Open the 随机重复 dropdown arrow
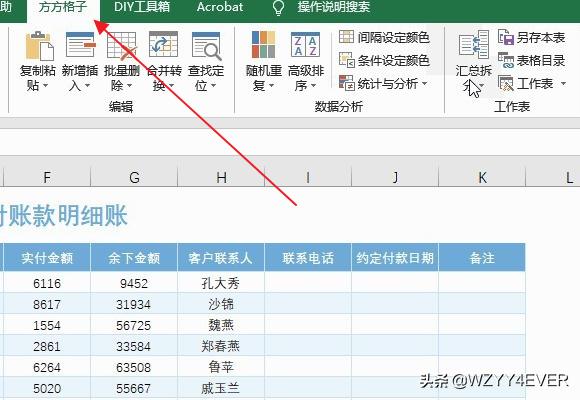 (x=271, y=86)
